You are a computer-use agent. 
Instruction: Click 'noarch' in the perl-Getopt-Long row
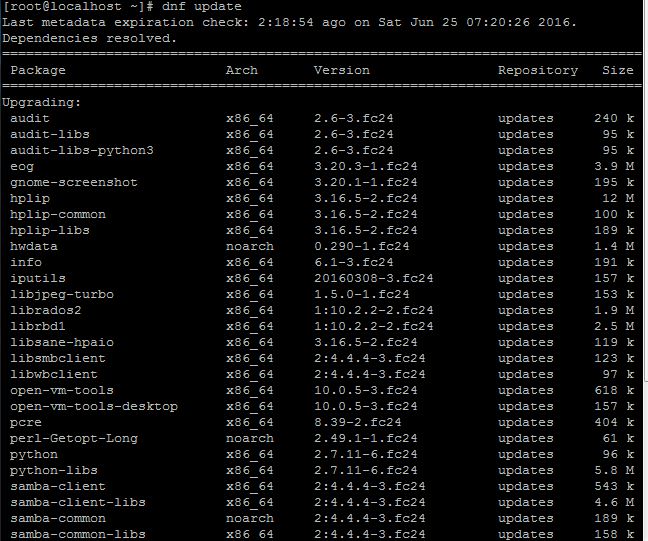pyautogui.click(x=250, y=439)
